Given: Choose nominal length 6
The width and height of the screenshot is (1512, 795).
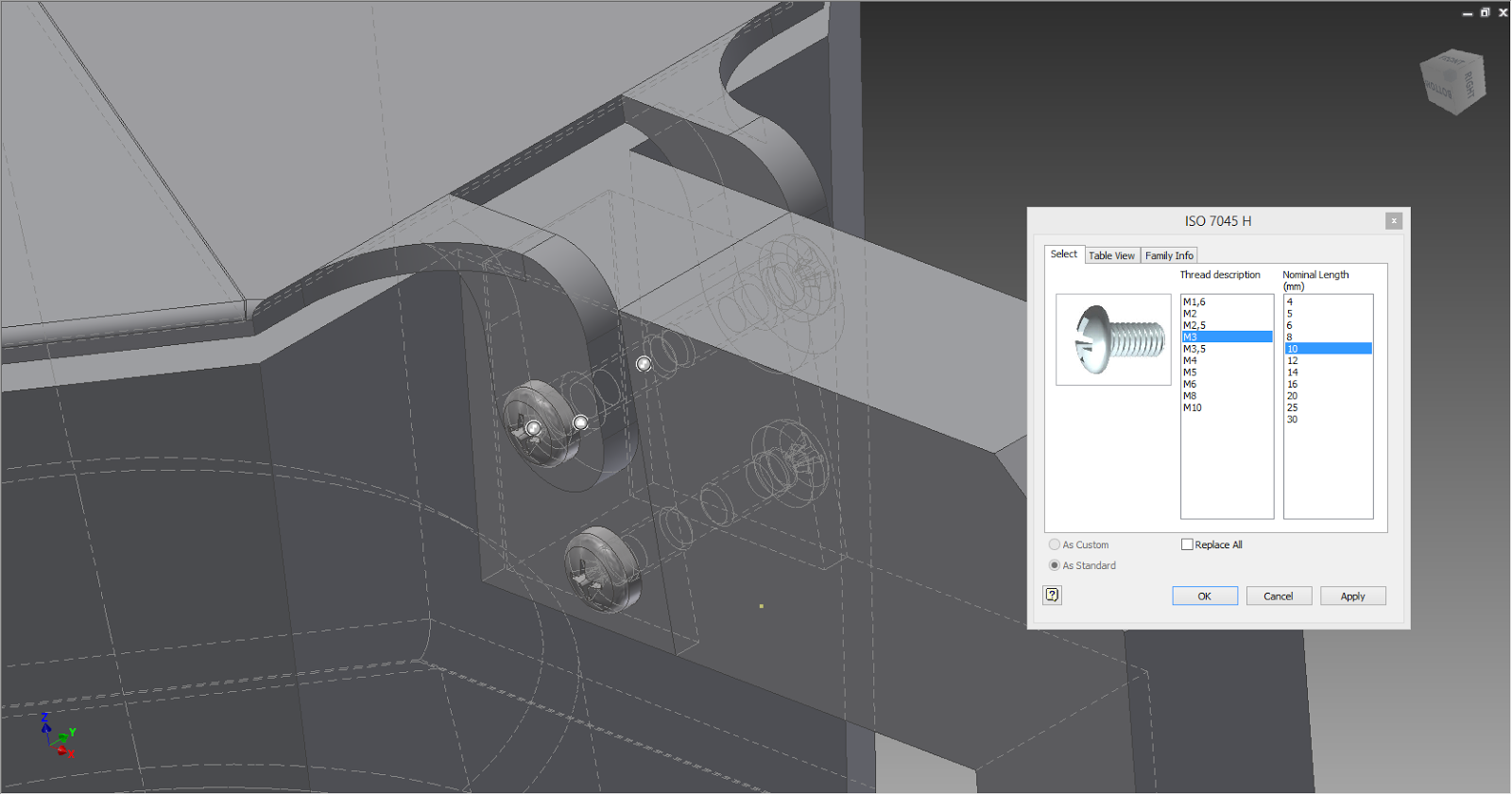Looking at the screenshot, I should click(1328, 325).
